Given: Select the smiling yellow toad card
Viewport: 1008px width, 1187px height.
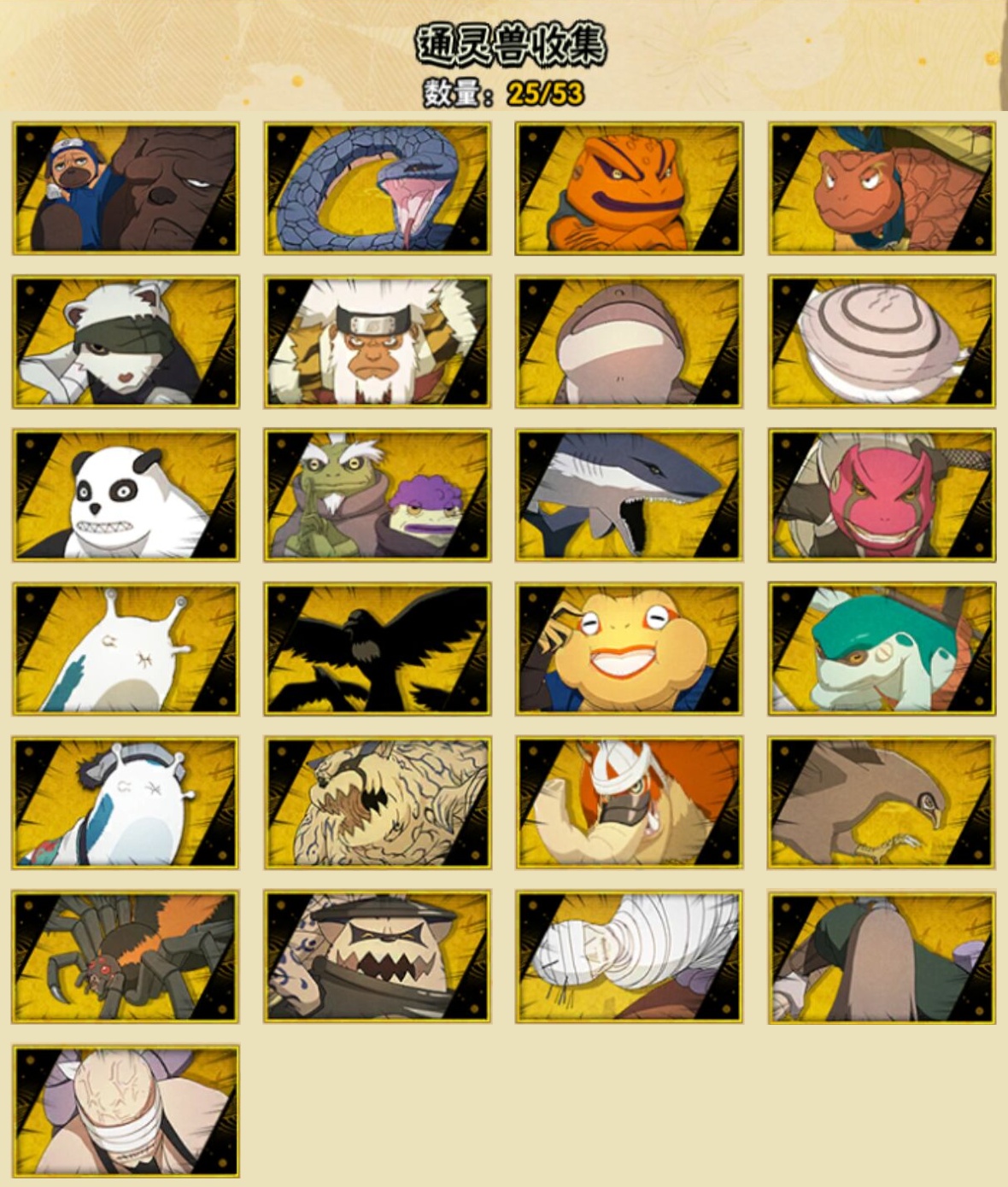Looking at the screenshot, I should tap(629, 649).
